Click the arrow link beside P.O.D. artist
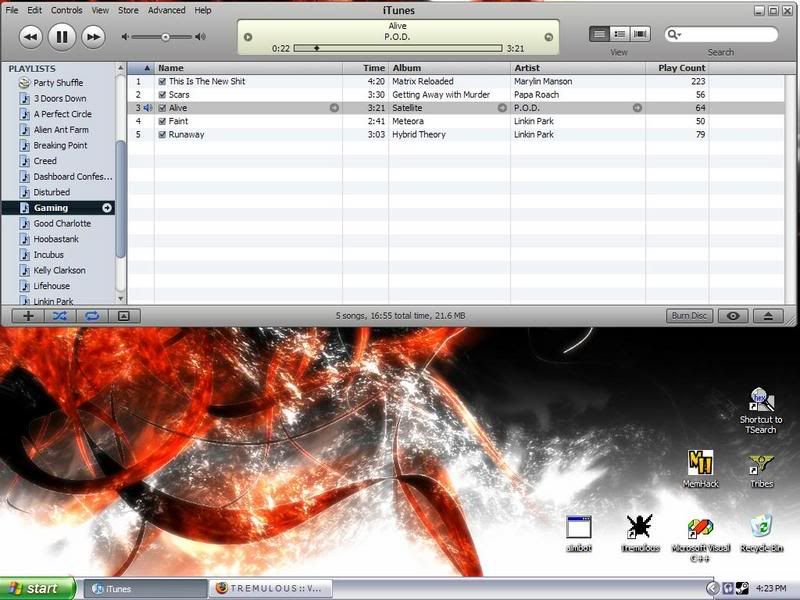800x600 pixels. pyautogui.click(x=637, y=108)
